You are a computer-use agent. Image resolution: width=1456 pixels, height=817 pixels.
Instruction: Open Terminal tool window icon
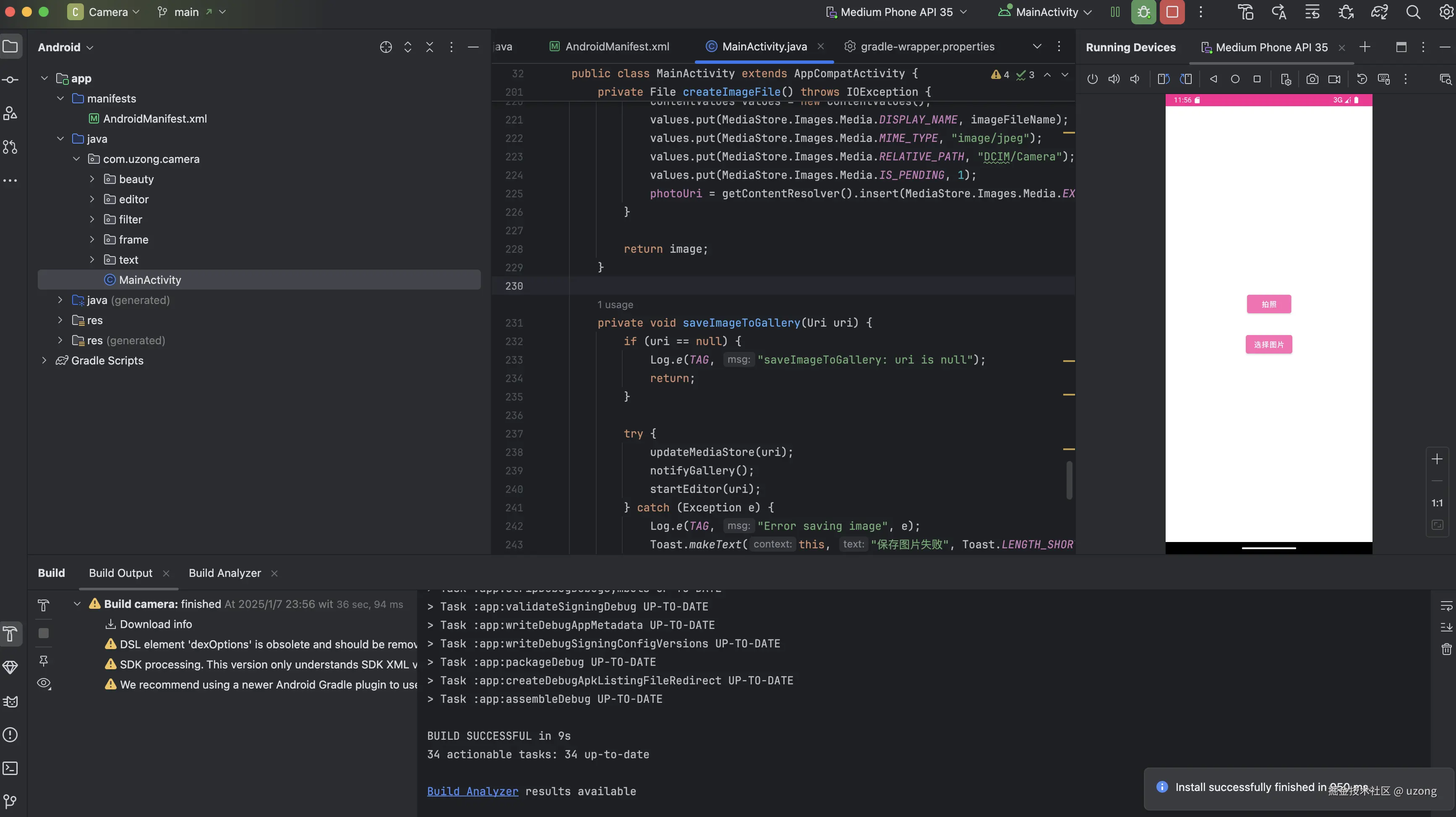[10, 768]
